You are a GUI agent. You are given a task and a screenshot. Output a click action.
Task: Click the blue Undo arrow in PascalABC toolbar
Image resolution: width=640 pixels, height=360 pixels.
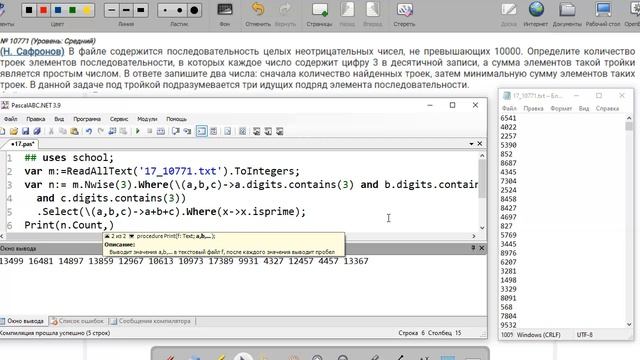[x=89, y=131]
